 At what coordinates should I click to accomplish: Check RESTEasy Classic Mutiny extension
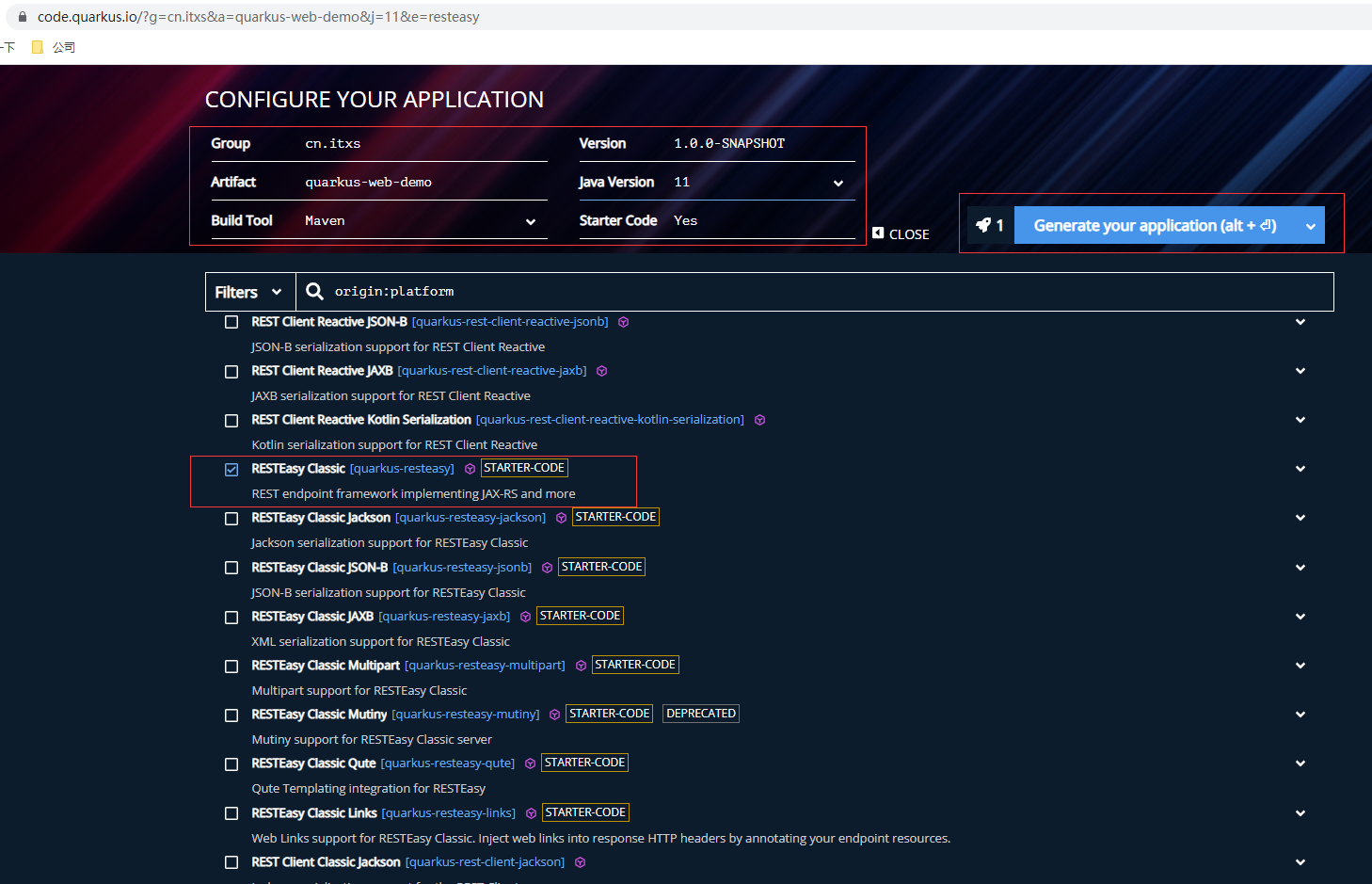pos(231,715)
